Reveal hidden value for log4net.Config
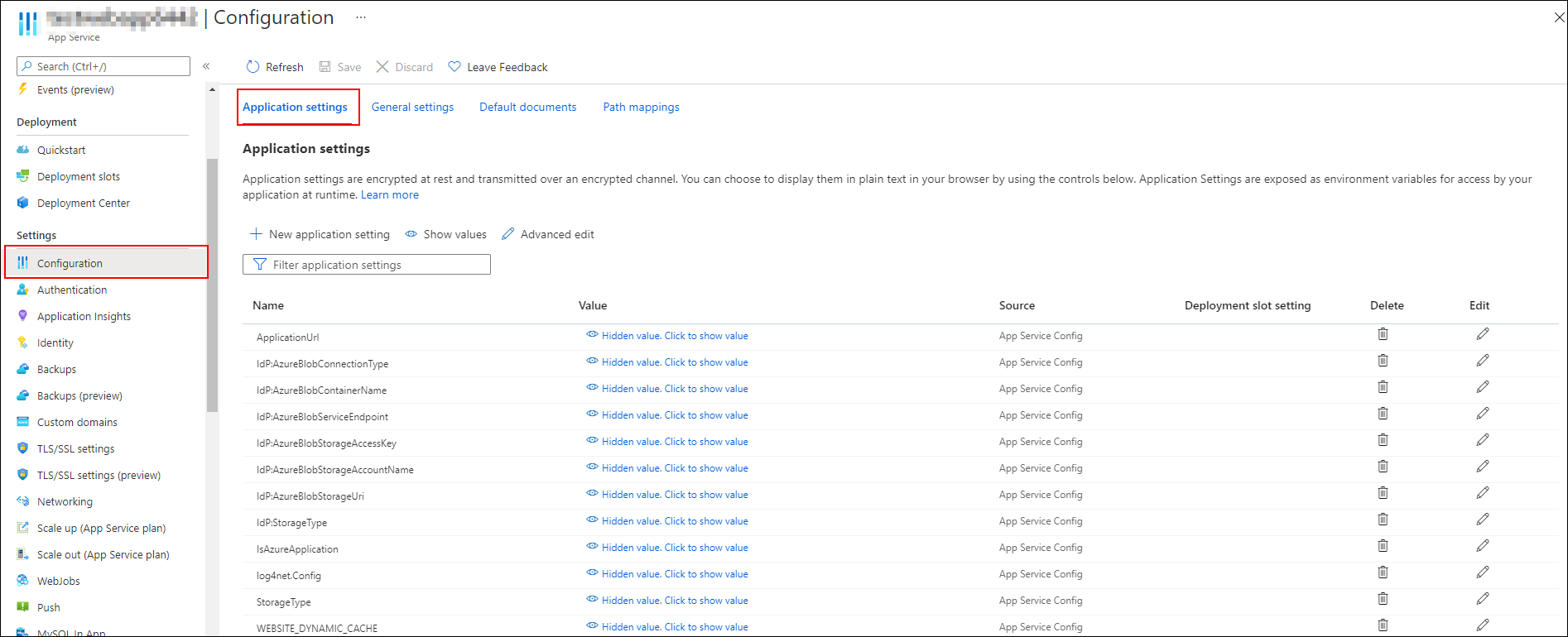Image resolution: width=1568 pixels, height=637 pixels. point(667,574)
